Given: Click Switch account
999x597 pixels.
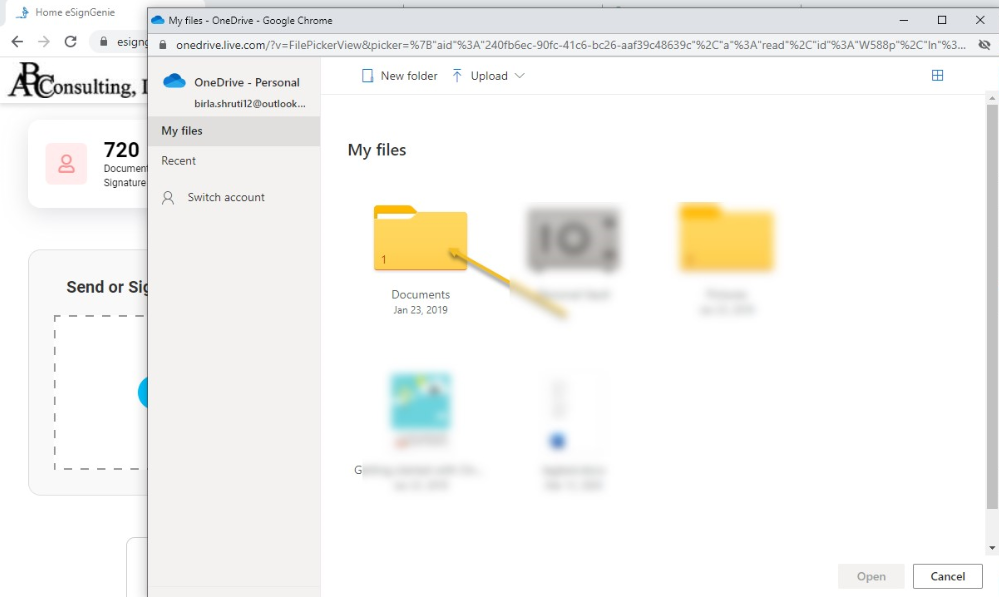Looking at the screenshot, I should (226, 198).
